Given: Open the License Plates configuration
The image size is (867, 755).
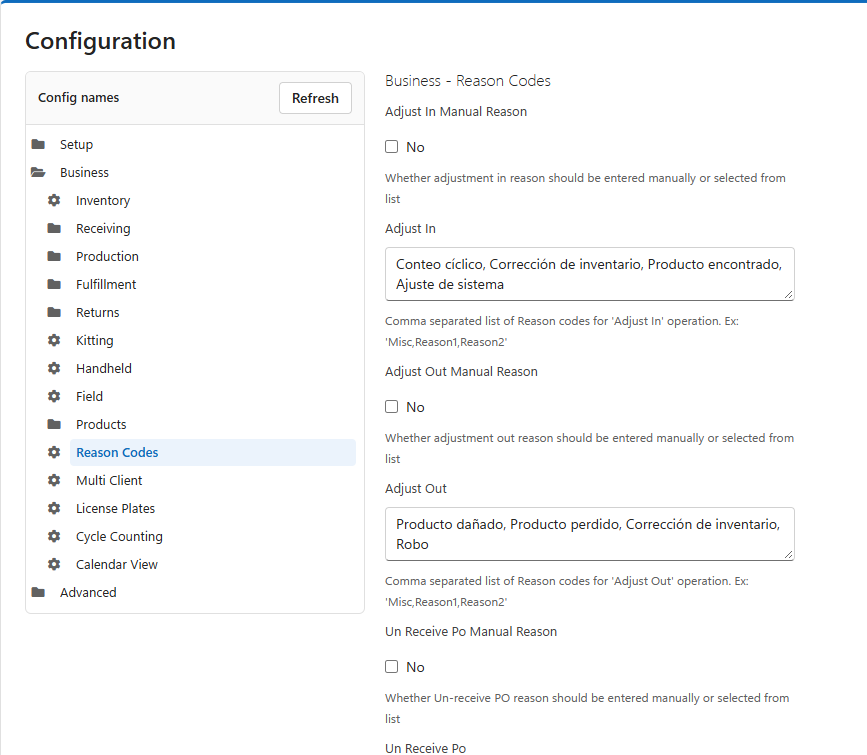Looking at the screenshot, I should 116,508.
